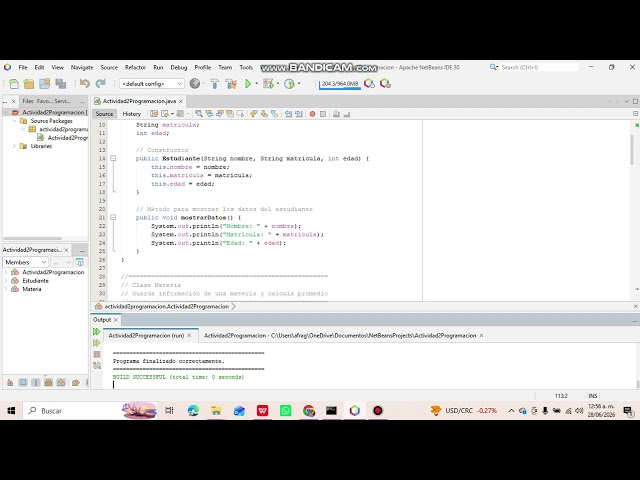Click the New Project toolbar icon
This screenshot has width=640, height=480.
pyautogui.click(x=29, y=84)
